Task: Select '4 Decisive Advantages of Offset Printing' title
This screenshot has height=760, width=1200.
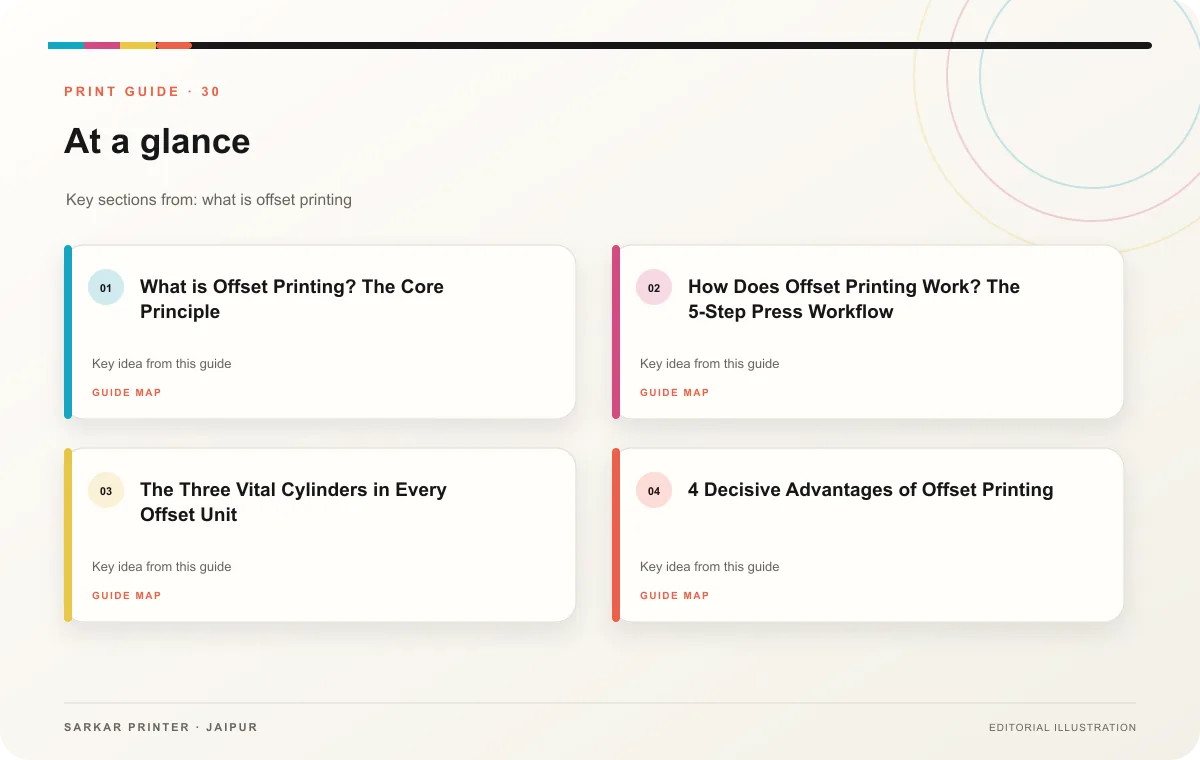Action: tap(870, 490)
